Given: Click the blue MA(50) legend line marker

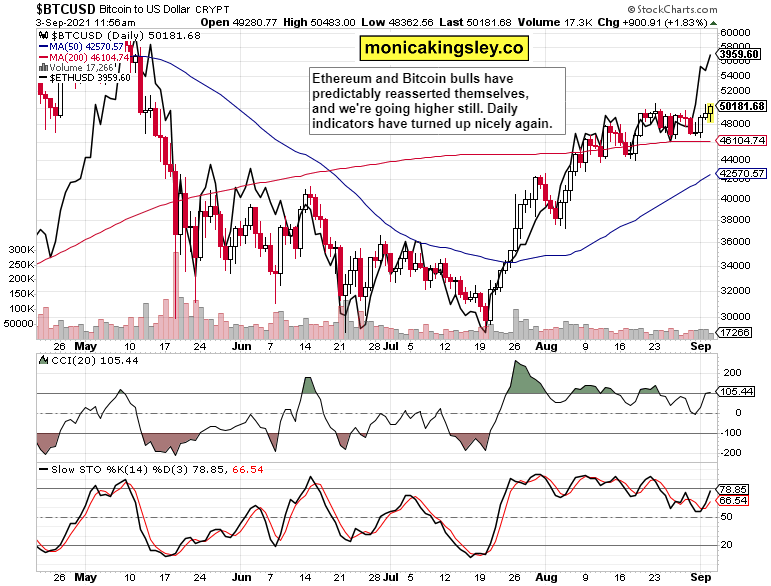Looking at the screenshot, I should [44, 46].
